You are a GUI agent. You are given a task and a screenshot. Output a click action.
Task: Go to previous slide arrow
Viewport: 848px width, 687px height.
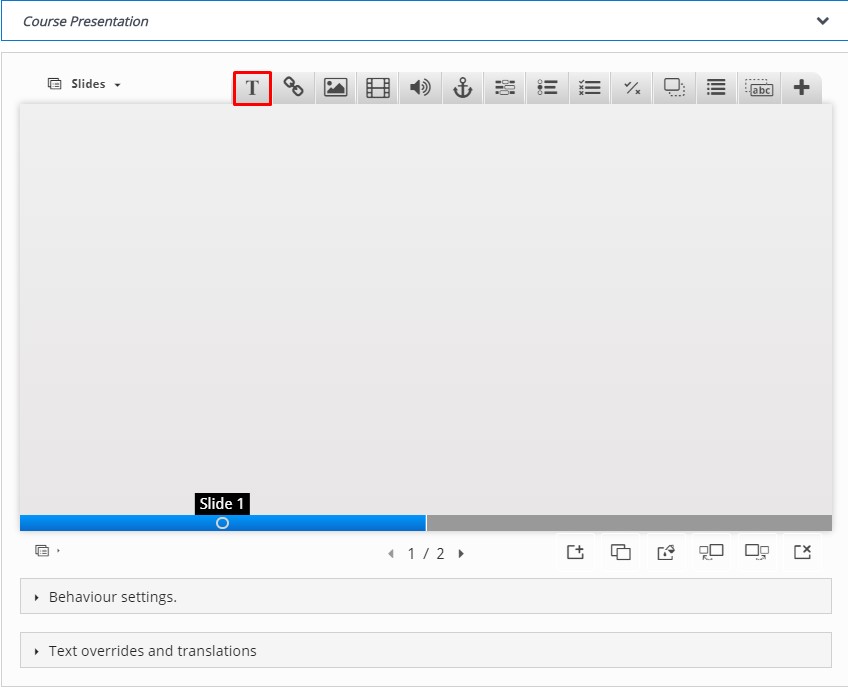point(391,553)
